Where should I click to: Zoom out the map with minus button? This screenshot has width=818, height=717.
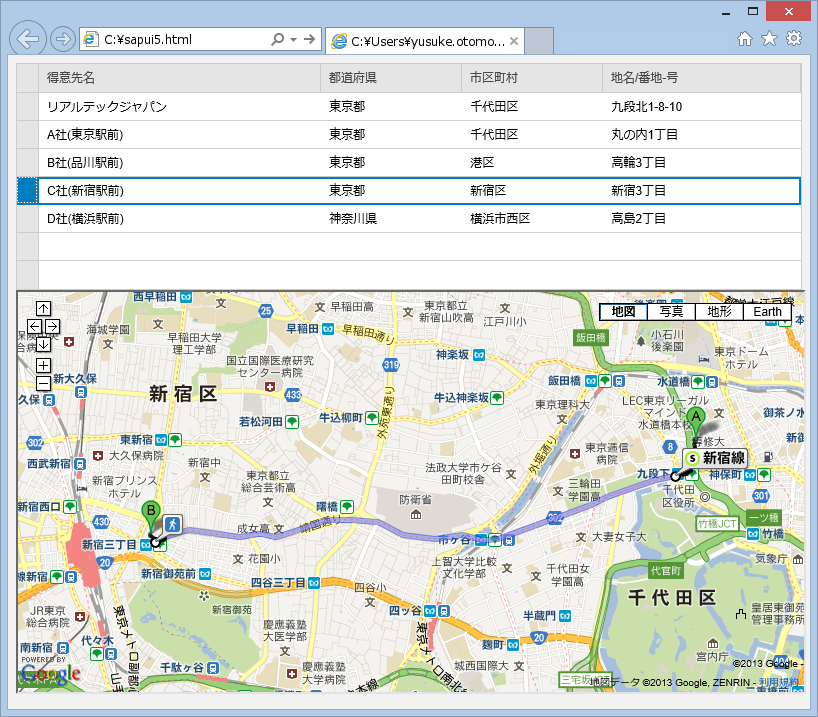(x=43, y=384)
